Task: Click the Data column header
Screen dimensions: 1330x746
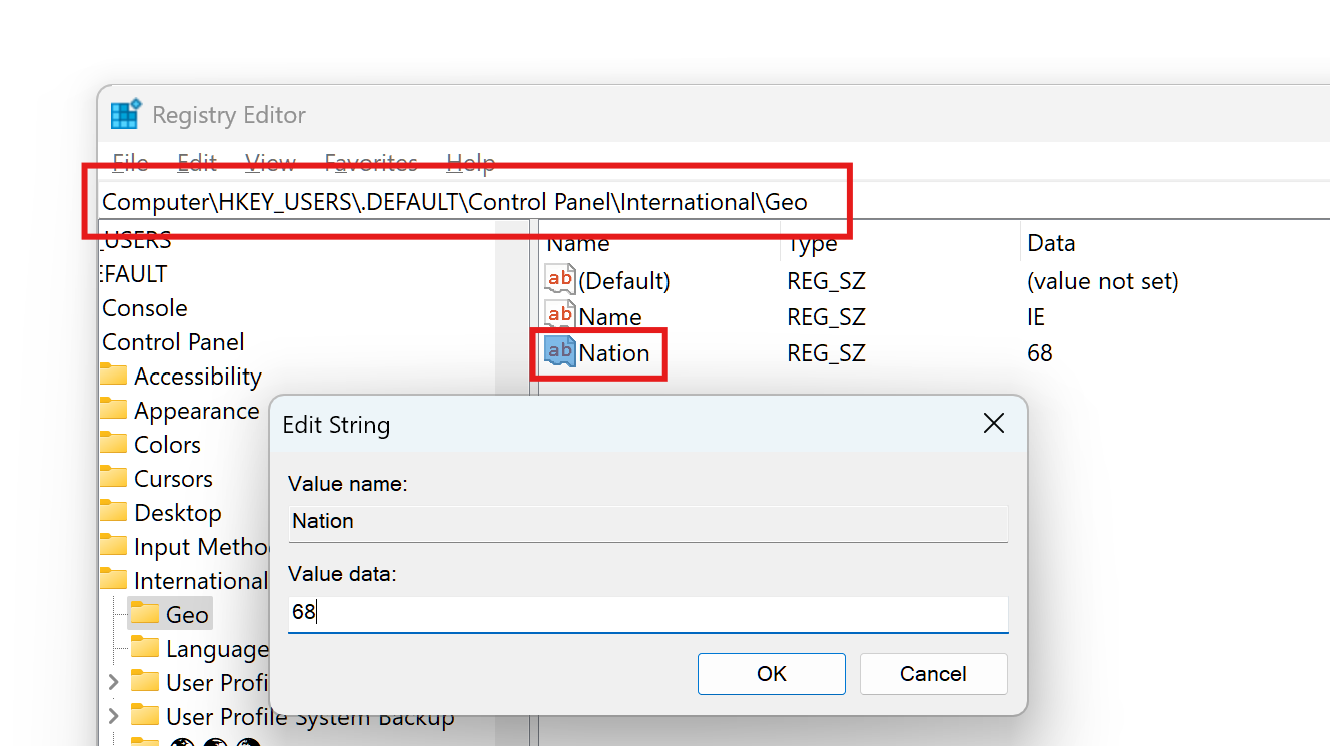Action: tap(1051, 243)
